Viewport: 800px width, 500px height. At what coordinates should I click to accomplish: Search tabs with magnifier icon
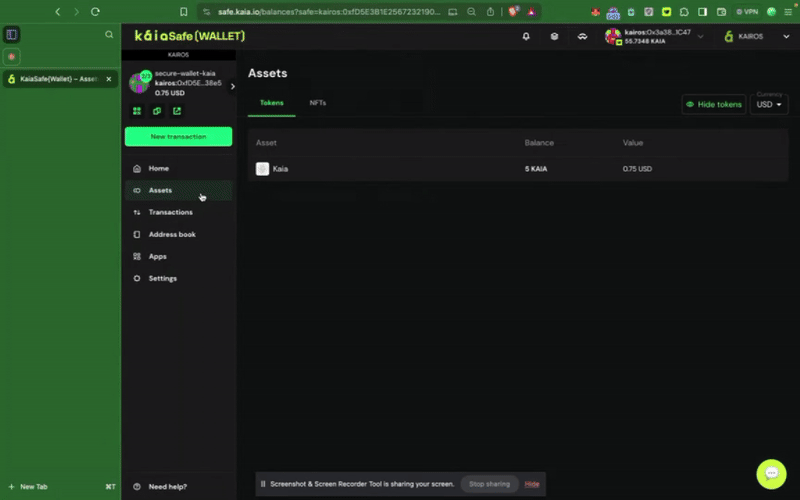pos(109,34)
